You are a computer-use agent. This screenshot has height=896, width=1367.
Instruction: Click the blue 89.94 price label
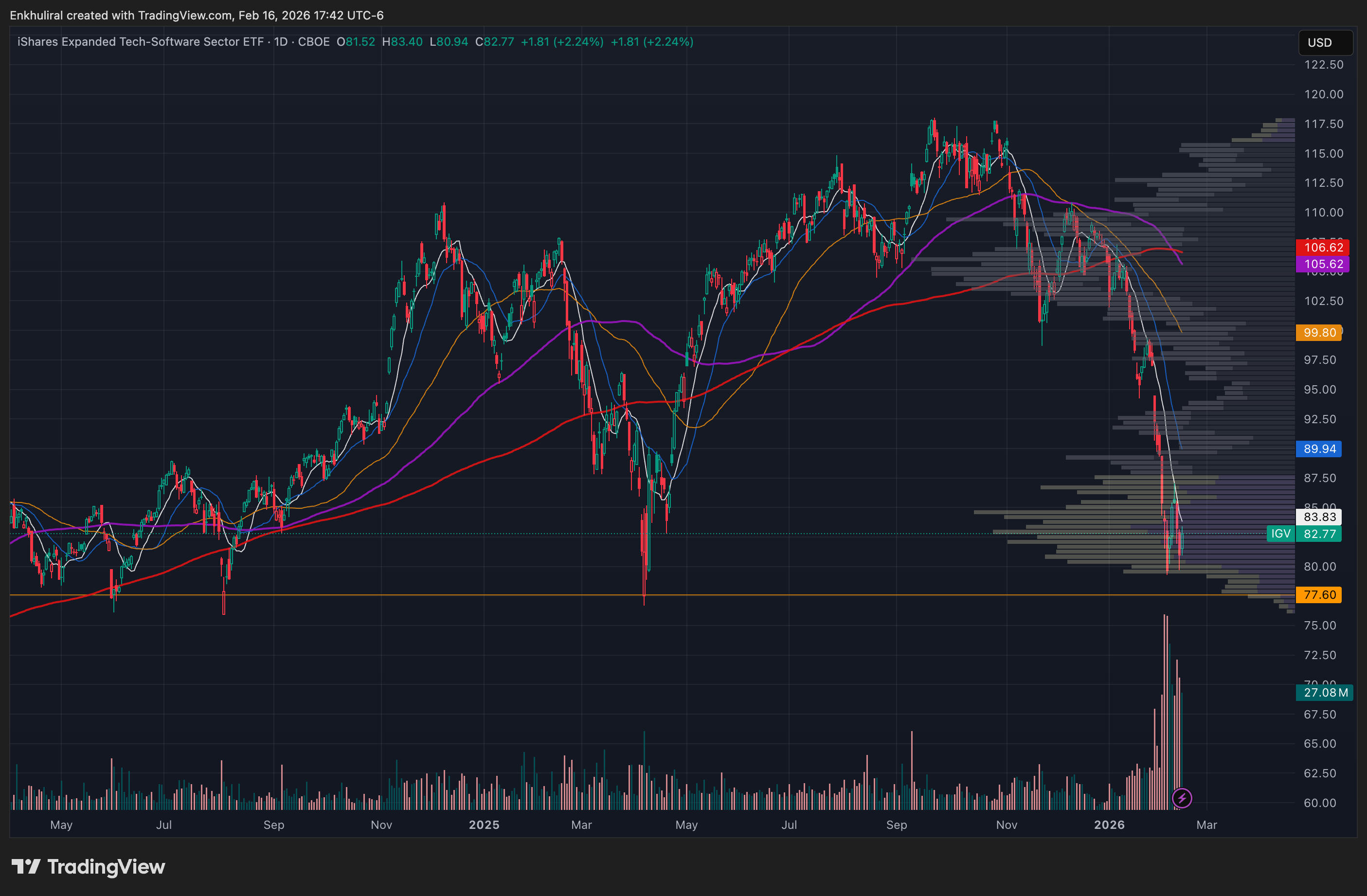(x=1319, y=448)
